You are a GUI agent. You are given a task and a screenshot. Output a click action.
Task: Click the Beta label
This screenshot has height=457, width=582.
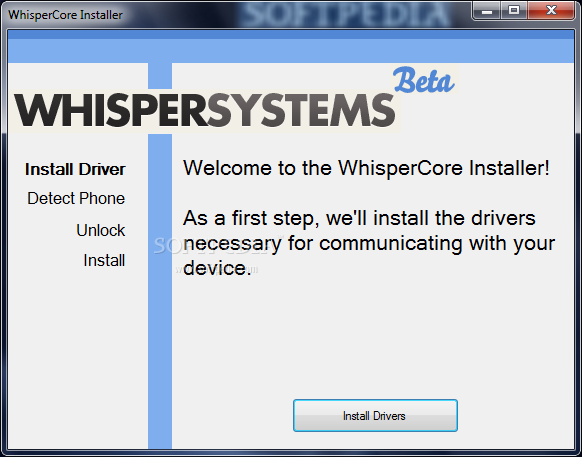coord(424,80)
